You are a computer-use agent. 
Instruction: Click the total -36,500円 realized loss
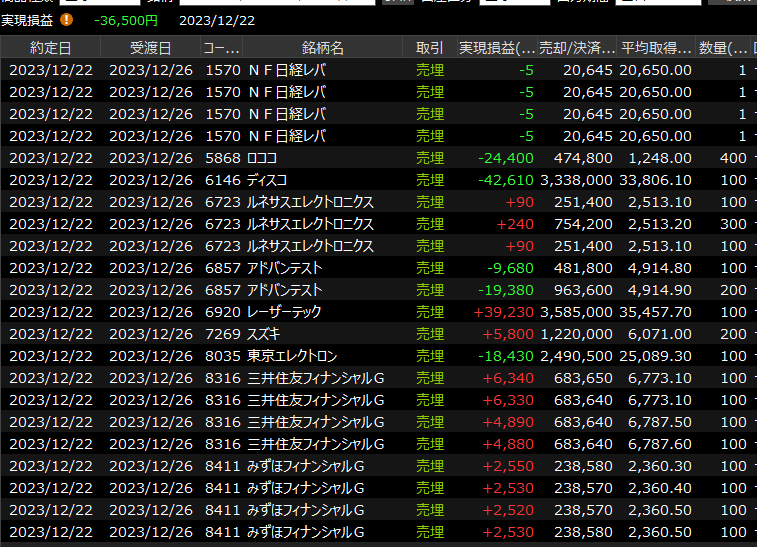click(127, 20)
